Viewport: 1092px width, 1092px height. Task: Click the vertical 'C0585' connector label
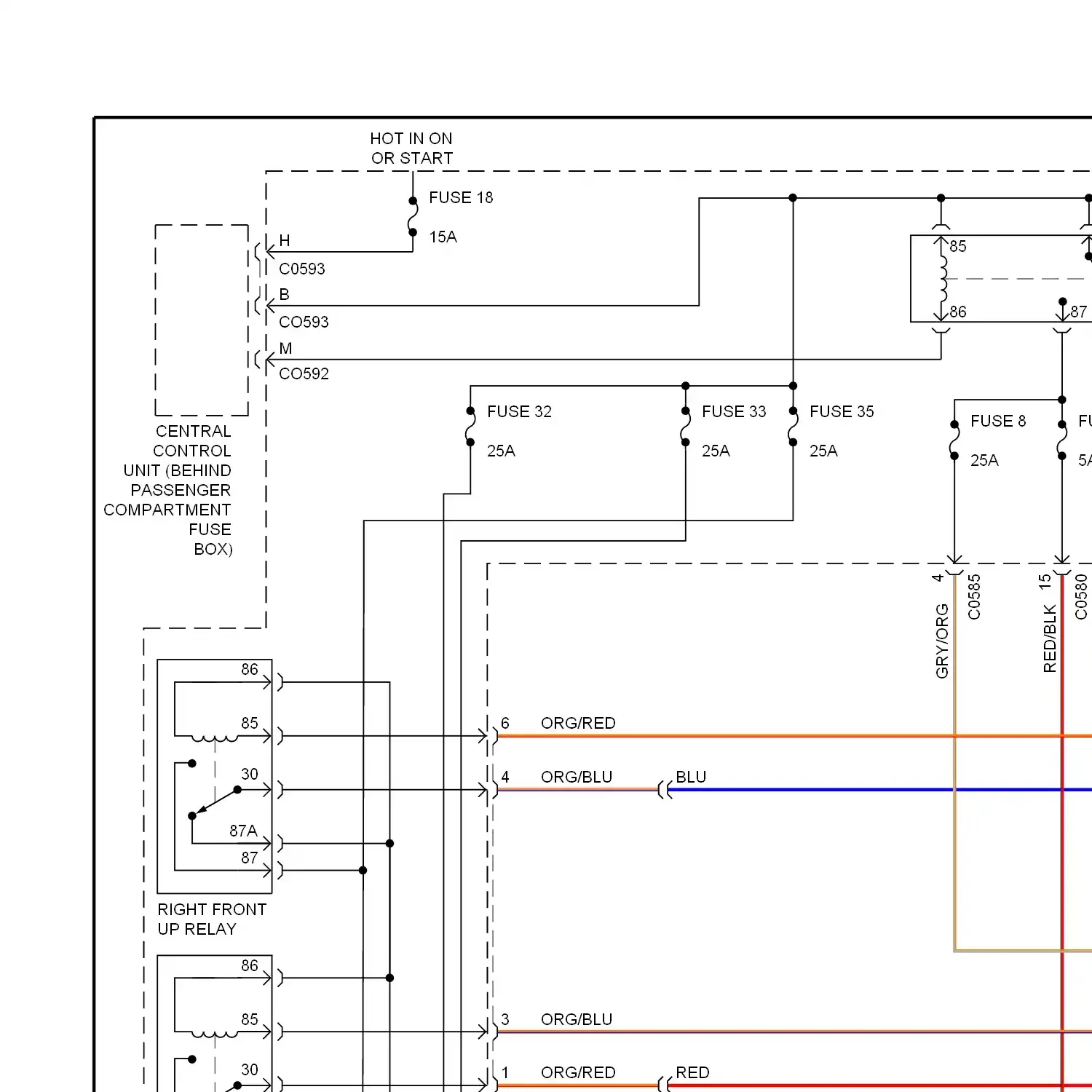974,597
